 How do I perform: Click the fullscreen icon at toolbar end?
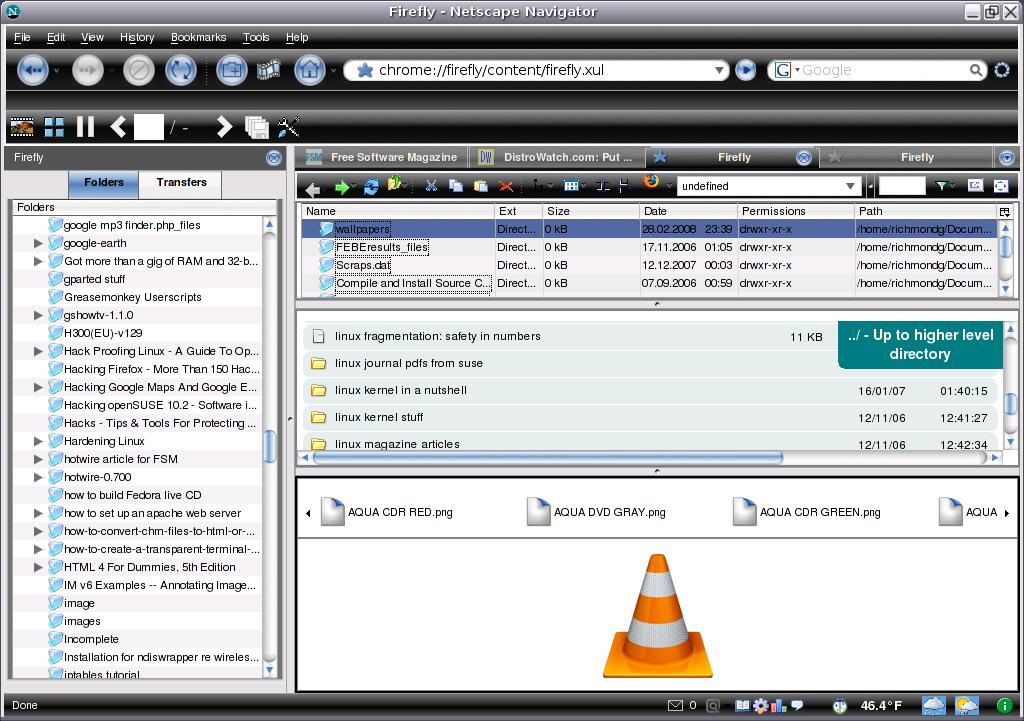(1000, 186)
